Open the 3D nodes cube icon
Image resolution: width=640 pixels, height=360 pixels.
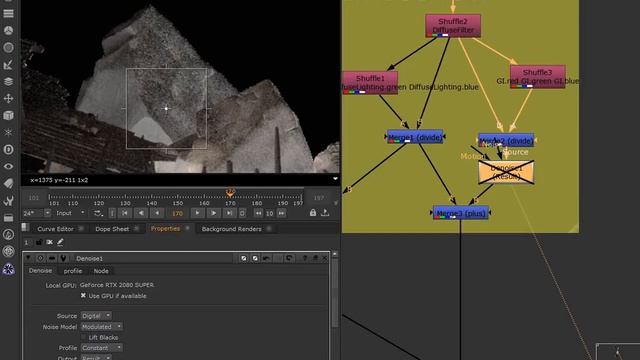click(8, 116)
